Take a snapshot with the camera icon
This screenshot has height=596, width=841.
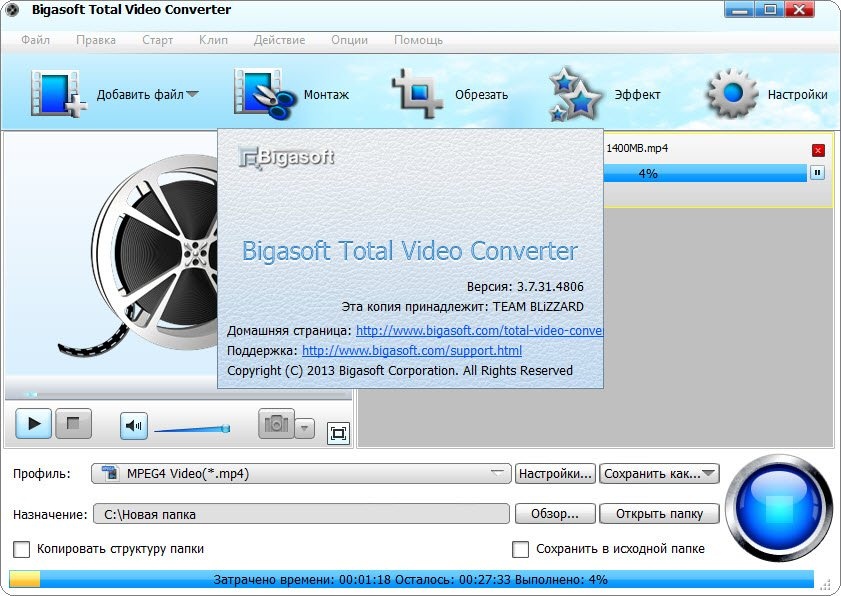(276, 424)
